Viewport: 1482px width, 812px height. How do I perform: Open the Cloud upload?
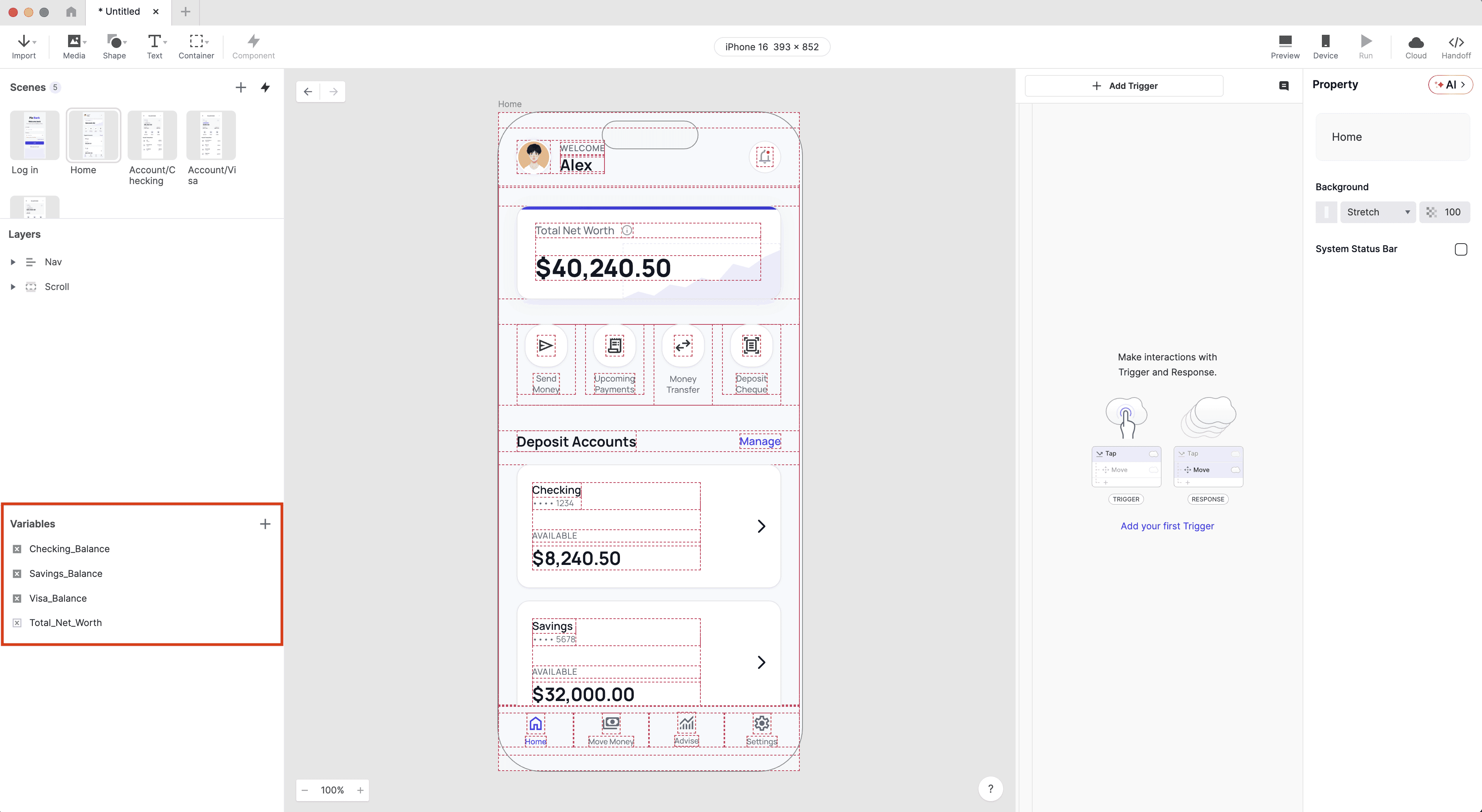click(x=1415, y=46)
